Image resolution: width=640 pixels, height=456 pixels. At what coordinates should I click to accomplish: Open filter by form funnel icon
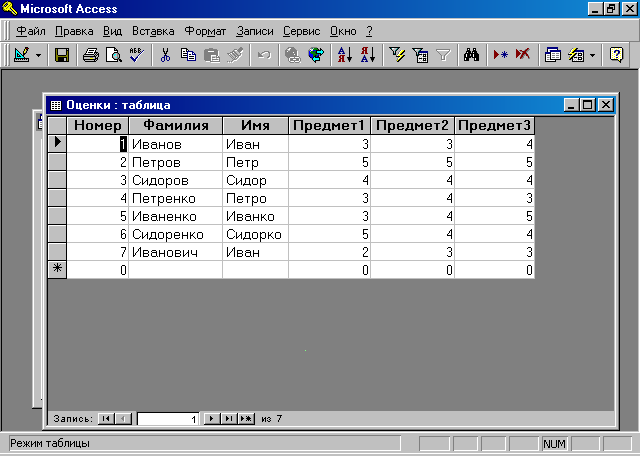(420, 55)
